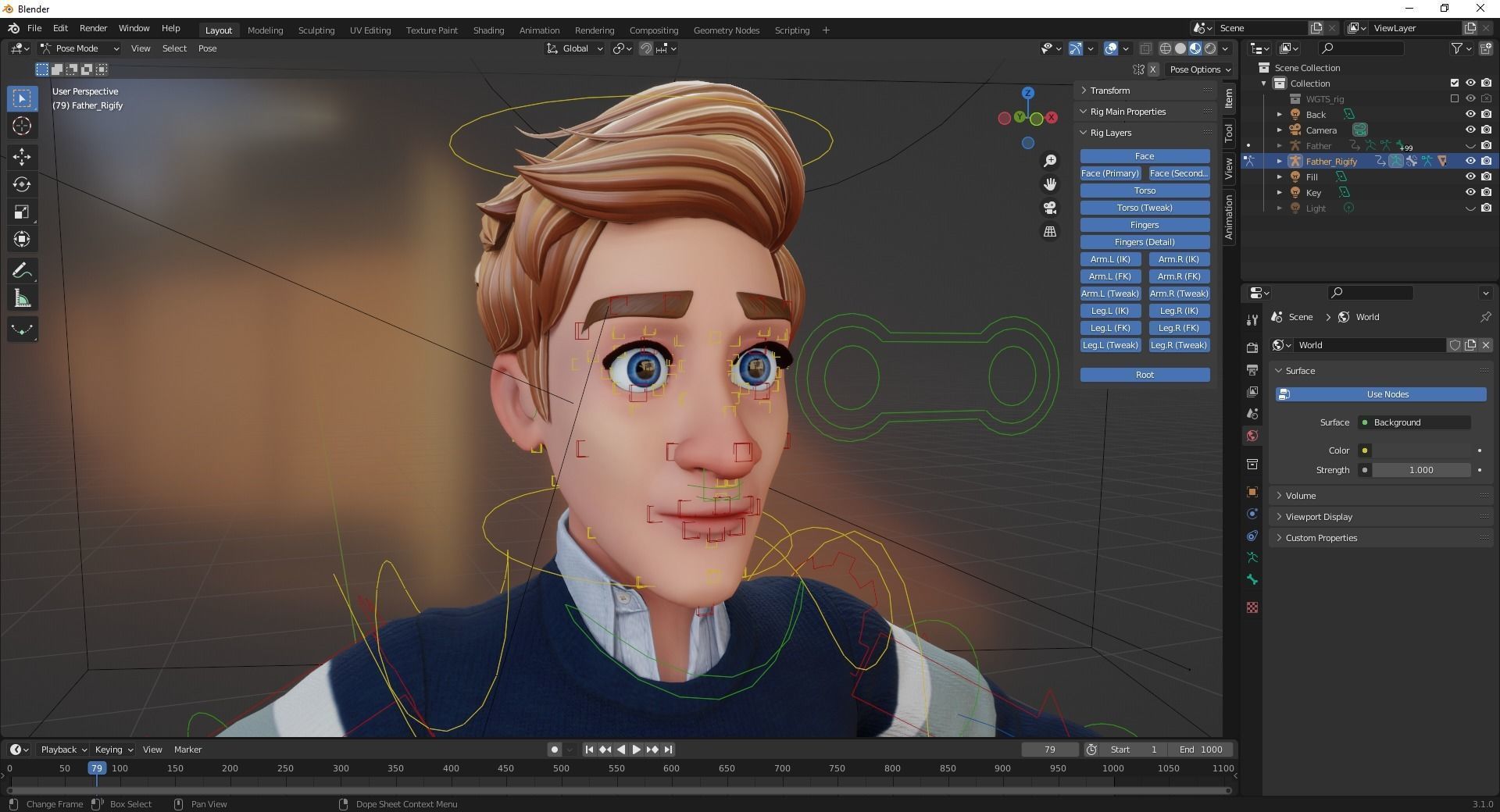
Task: Toggle the Root rig layer button
Action: [1145, 375]
